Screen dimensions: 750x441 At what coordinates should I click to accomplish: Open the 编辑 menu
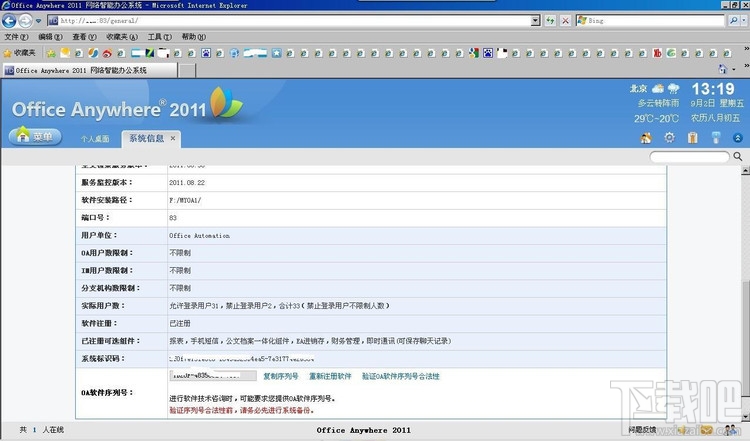tap(50, 37)
